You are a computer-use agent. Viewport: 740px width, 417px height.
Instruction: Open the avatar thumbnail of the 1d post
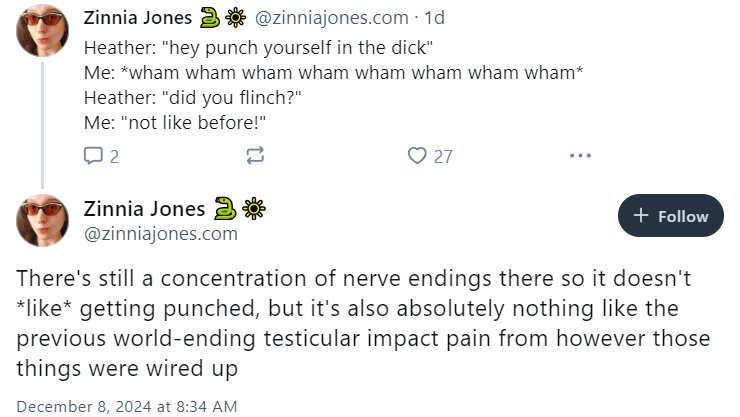tap(42, 31)
